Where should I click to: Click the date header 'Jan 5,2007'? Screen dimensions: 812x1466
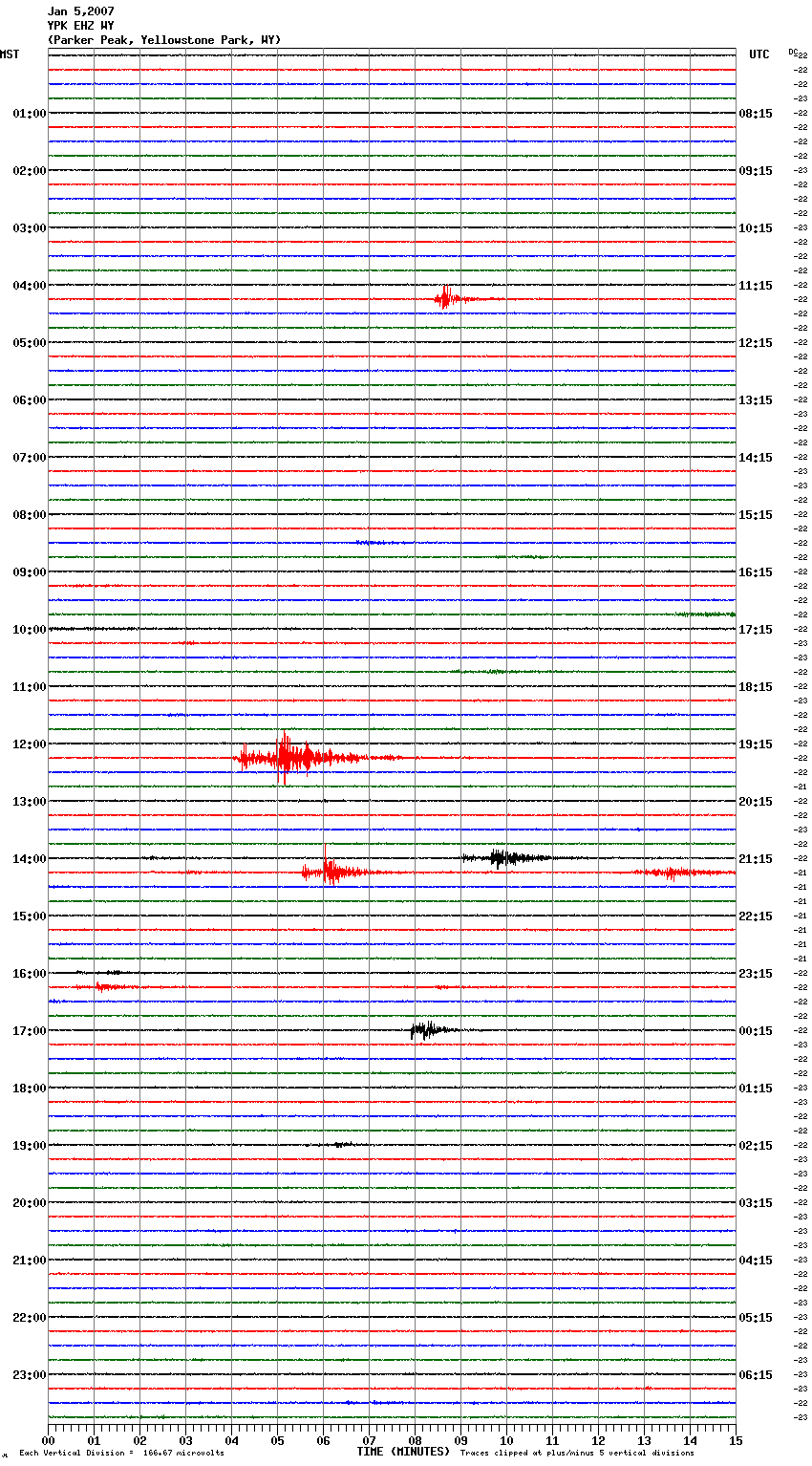tap(81, 11)
